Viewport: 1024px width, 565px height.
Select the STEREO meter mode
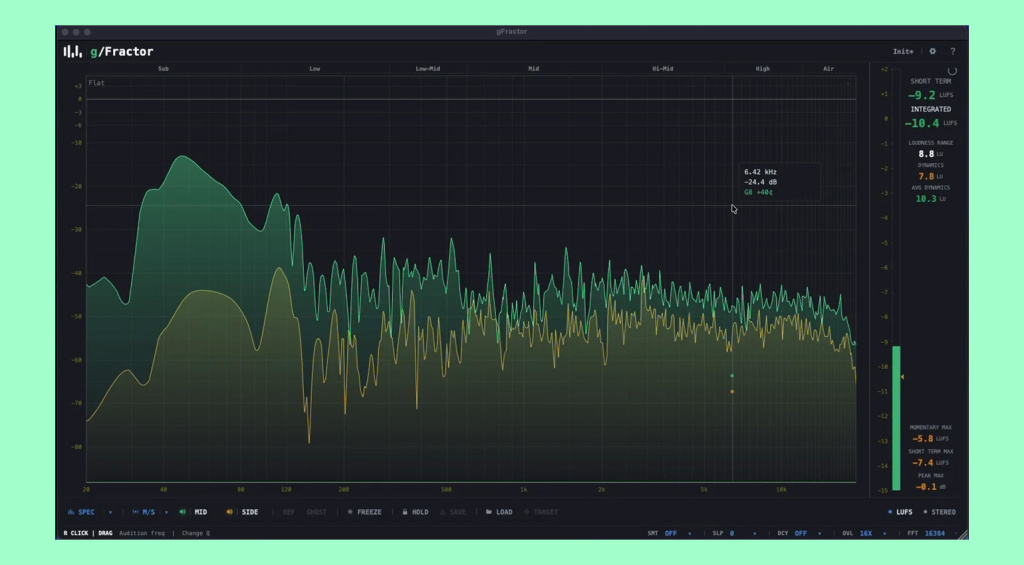944,512
